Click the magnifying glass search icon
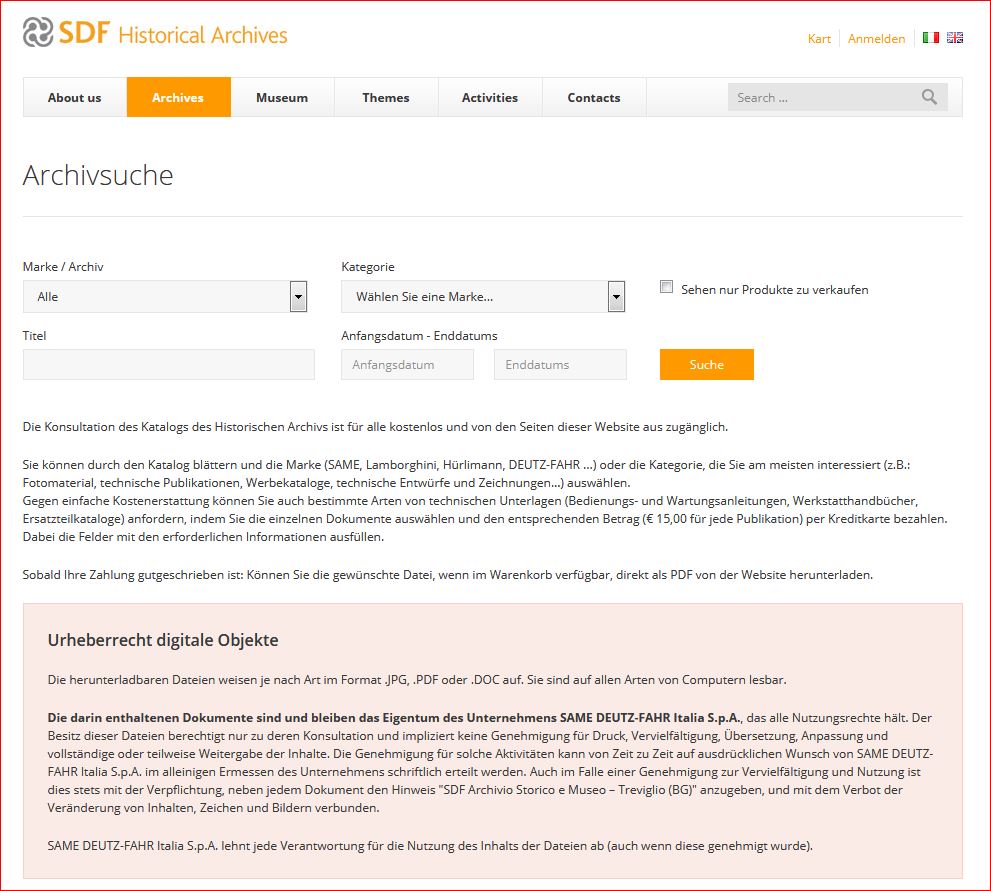 pyautogui.click(x=929, y=97)
